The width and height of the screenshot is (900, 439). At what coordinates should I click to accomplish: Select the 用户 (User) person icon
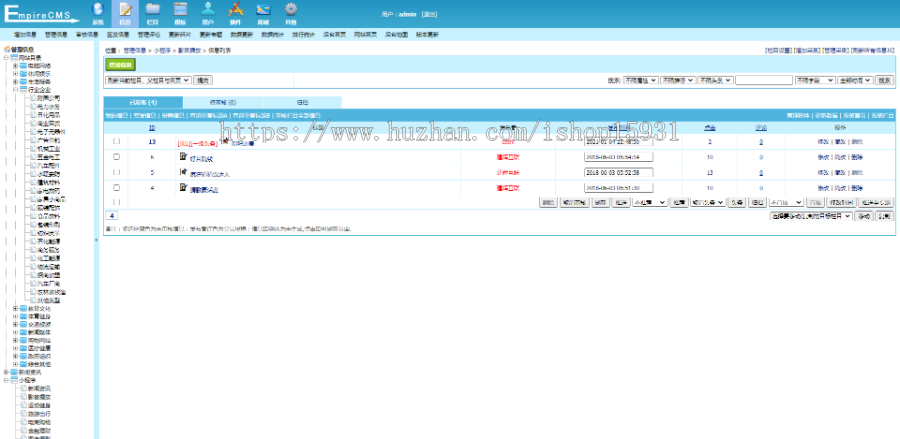[x=208, y=11]
